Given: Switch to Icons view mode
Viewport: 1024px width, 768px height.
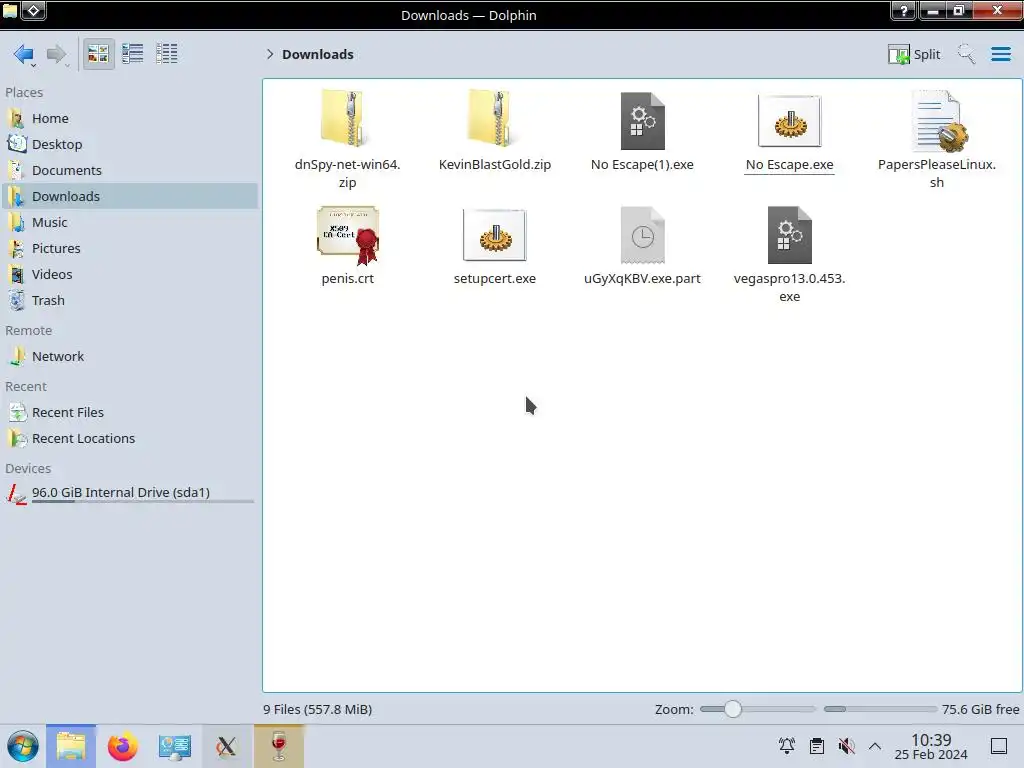Looking at the screenshot, I should 98,54.
